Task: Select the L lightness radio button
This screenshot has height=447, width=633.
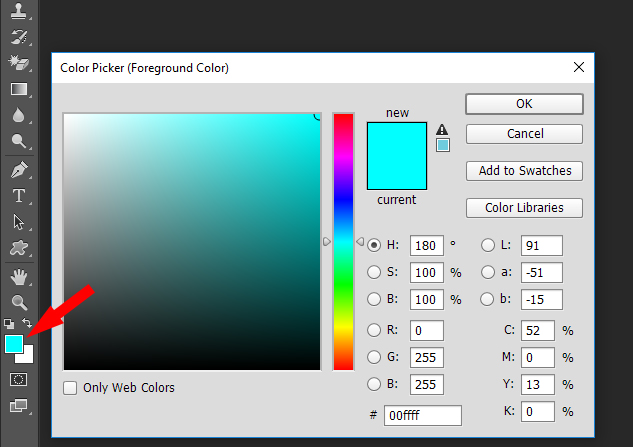Action: coord(488,245)
